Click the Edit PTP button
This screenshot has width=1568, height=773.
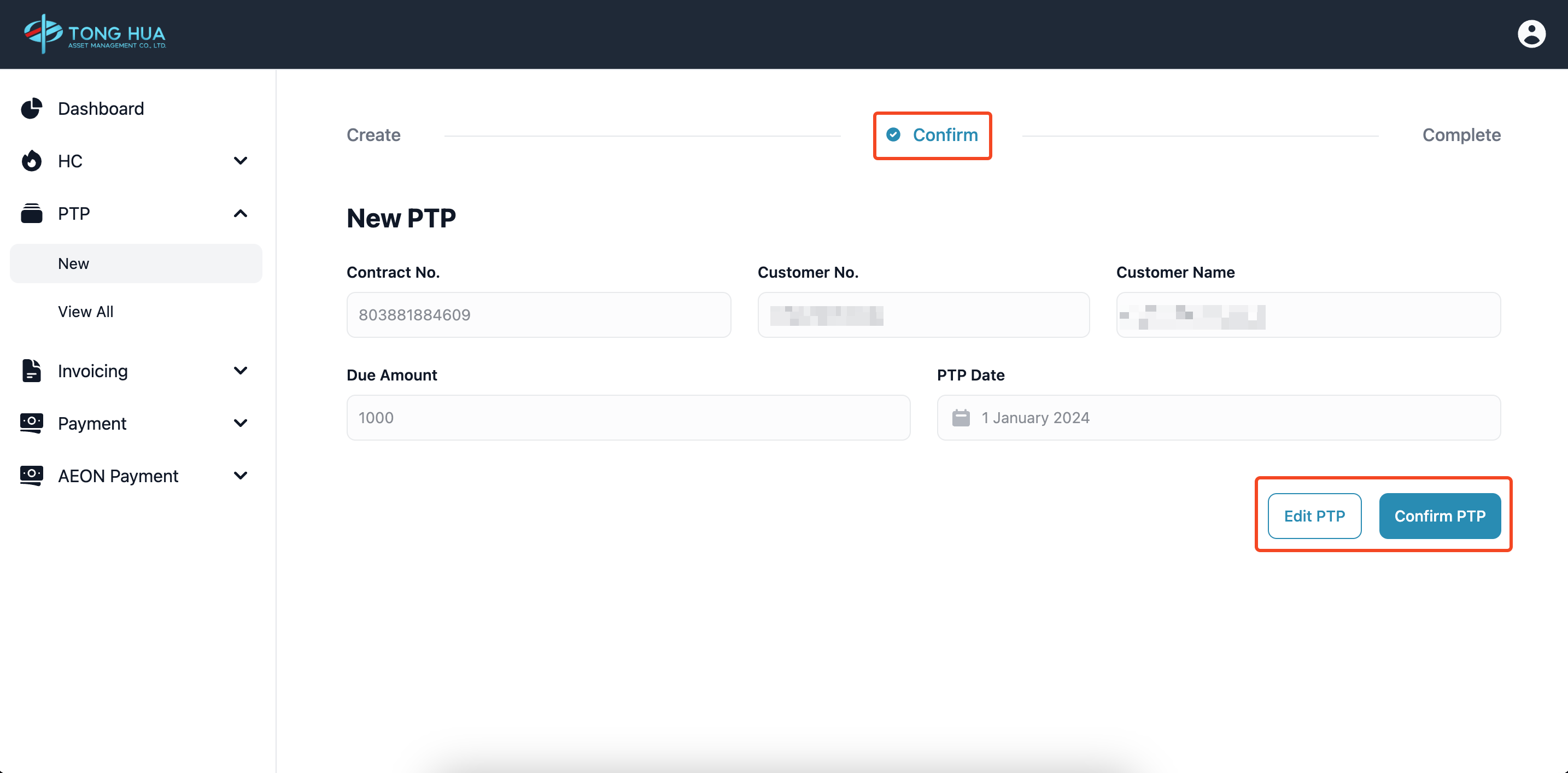tap(1314, 516)
